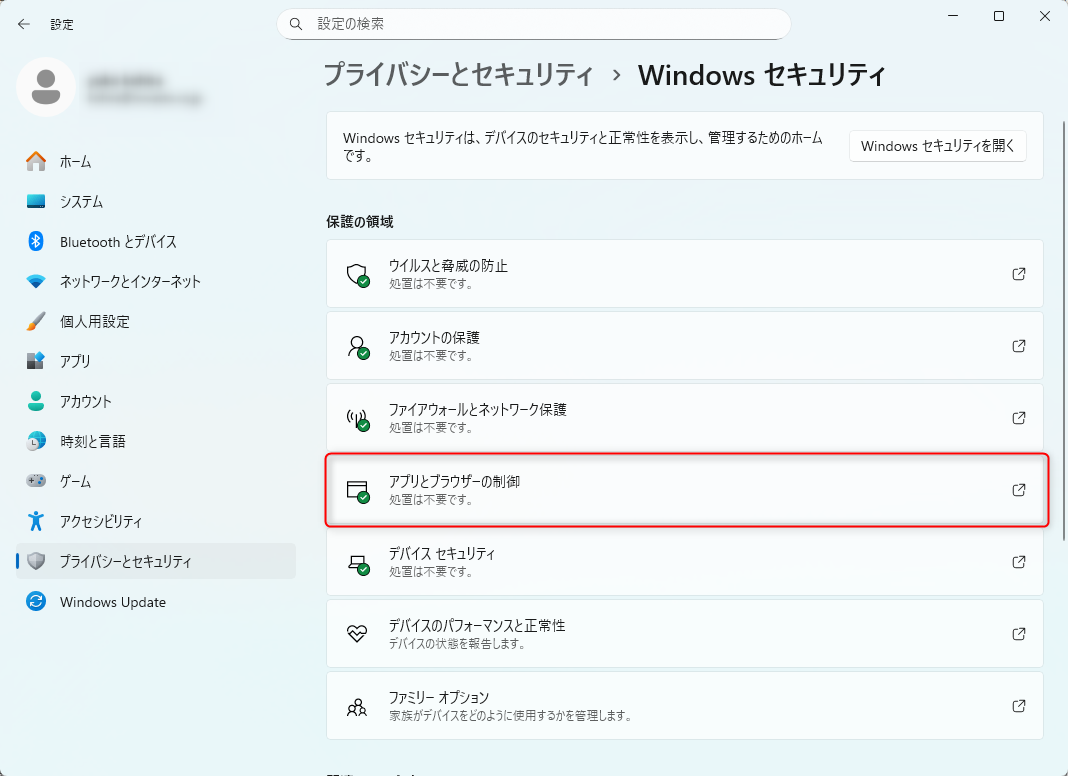Select Bluetooth とデバイス in the sidebar
The width and height of the screenshot is (1068, 776).
[x=156, y=242]
